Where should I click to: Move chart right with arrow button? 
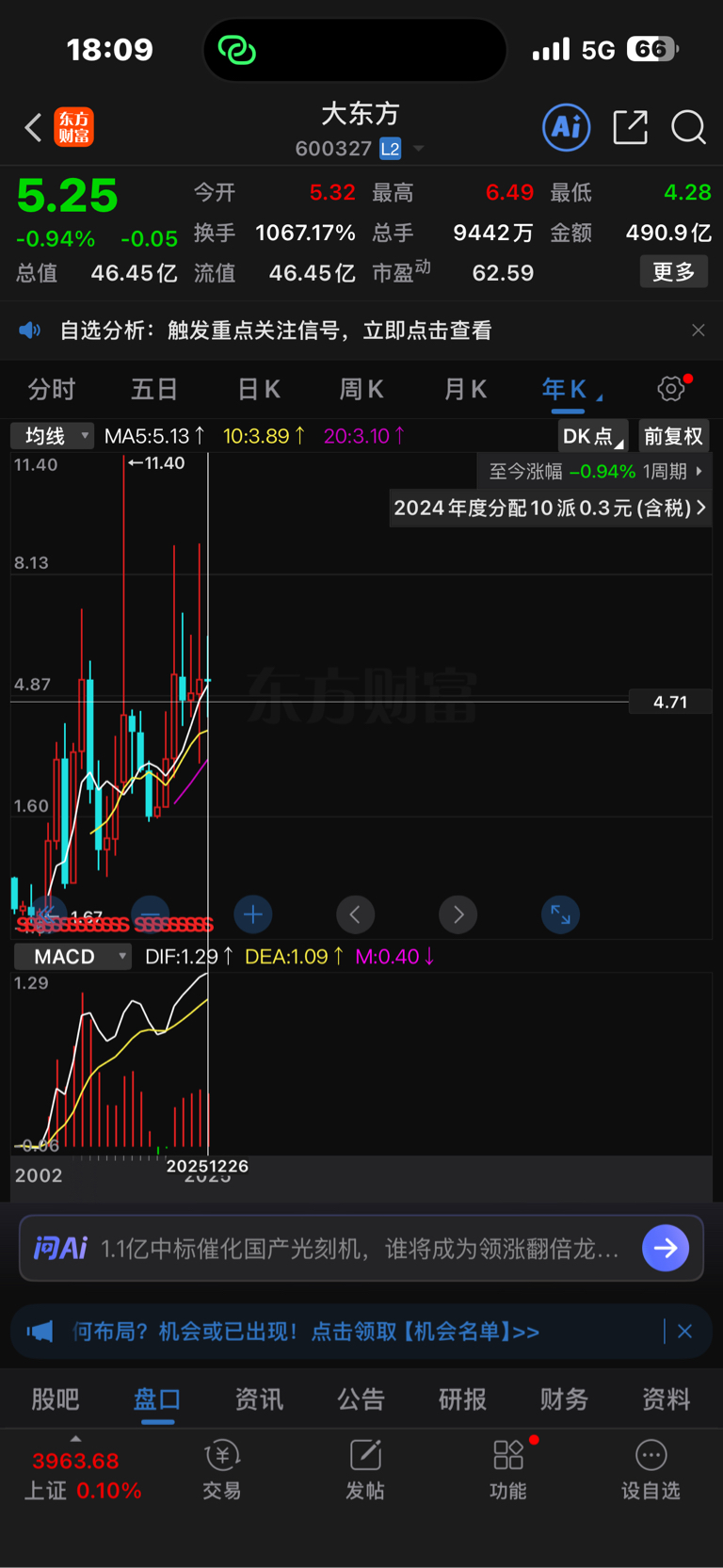[x=458, y=913]
